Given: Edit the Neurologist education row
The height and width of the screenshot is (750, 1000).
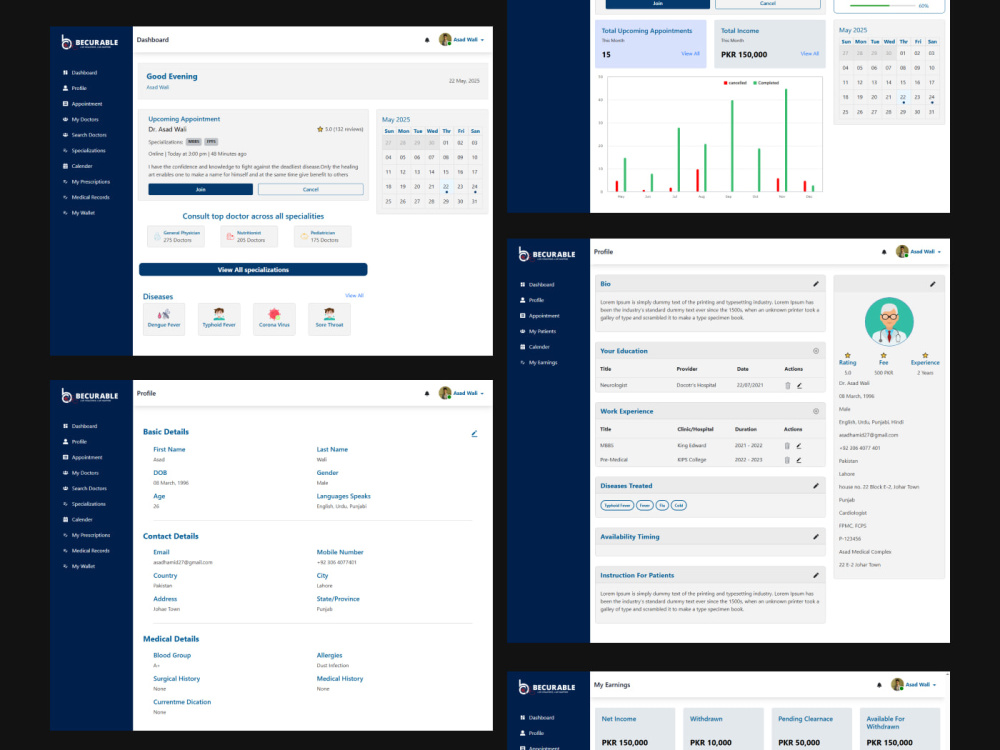Looking at the screenshot, I should pos(799,386).
